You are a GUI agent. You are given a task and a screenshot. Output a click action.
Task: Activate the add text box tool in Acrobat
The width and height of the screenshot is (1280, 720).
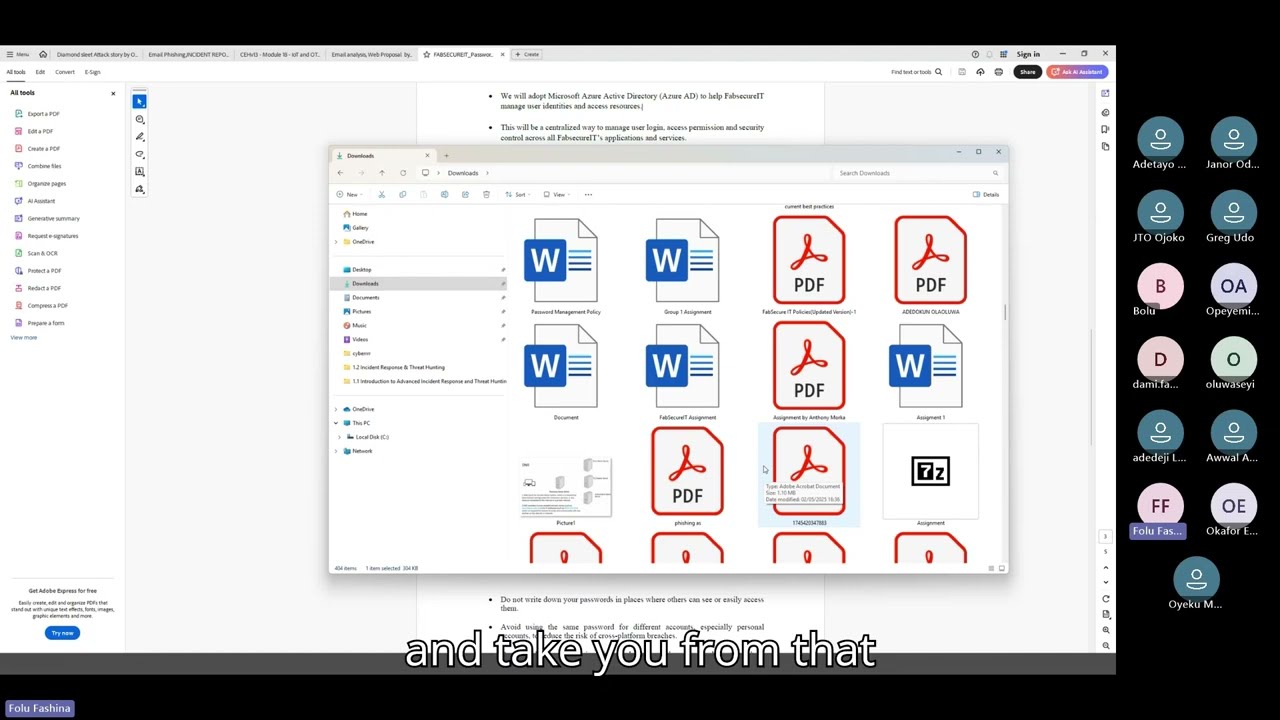139,172
